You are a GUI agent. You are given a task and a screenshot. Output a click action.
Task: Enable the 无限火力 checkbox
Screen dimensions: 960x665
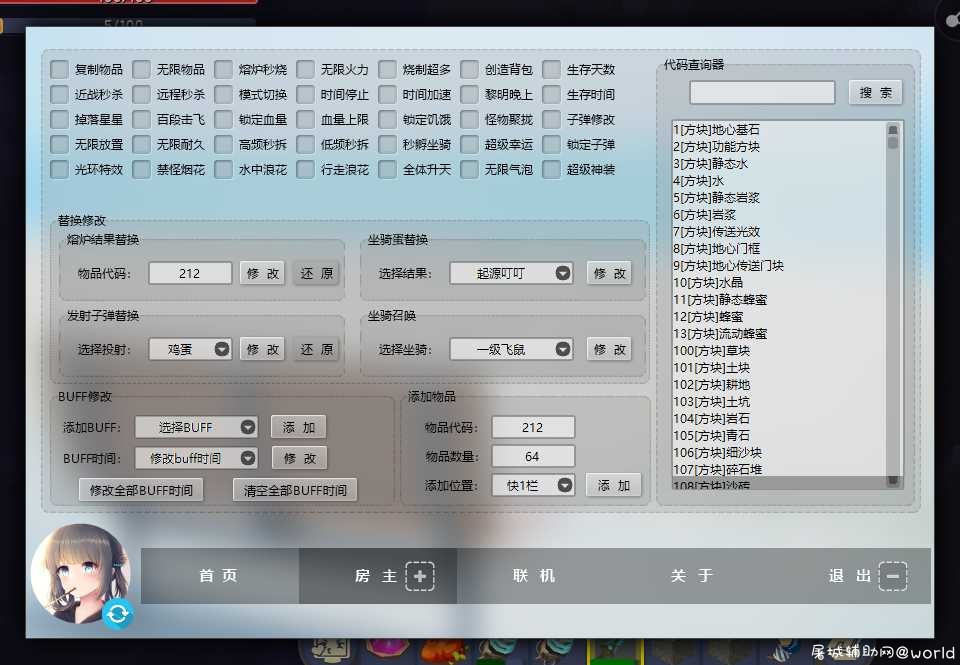point(306,69)
